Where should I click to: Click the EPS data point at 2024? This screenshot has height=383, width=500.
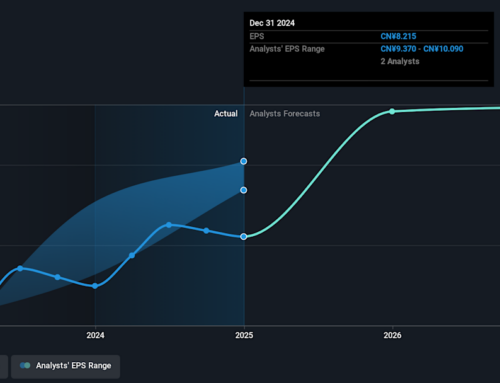tap(95, 286)
